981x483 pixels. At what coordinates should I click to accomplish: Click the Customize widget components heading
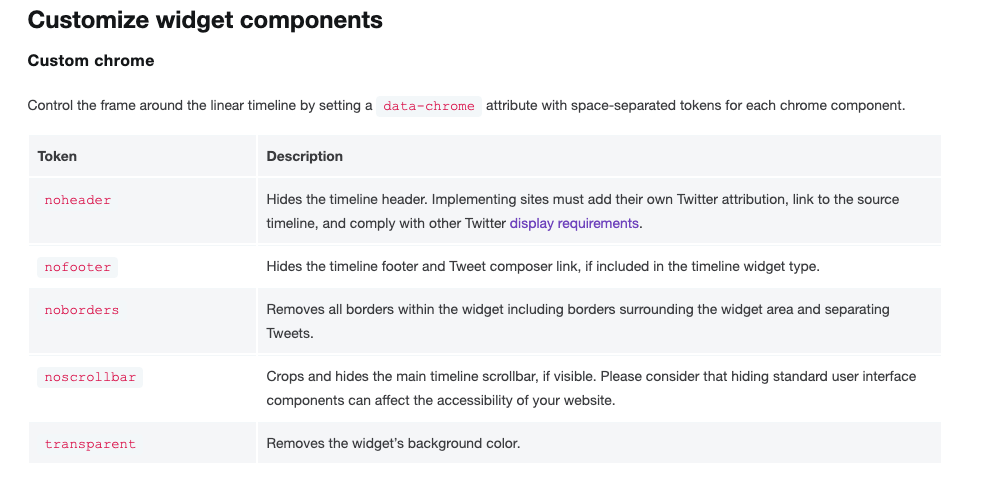[x=205, y=19]
